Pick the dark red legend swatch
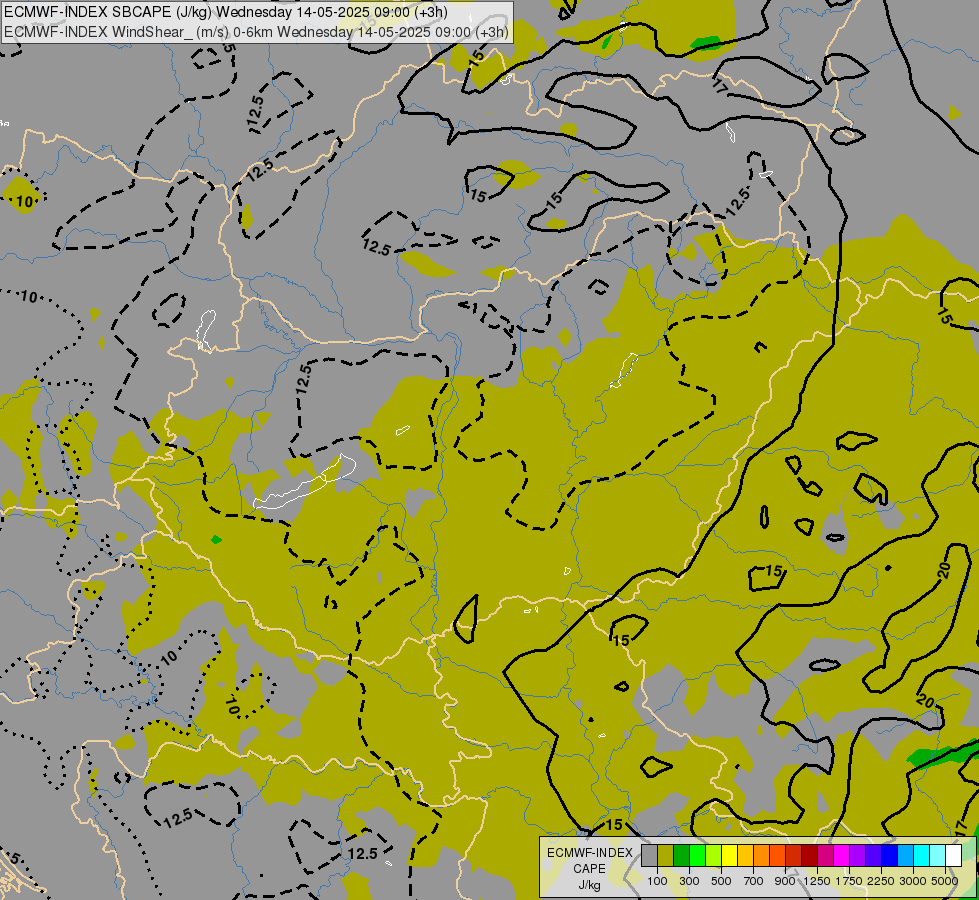 (809, 856)
